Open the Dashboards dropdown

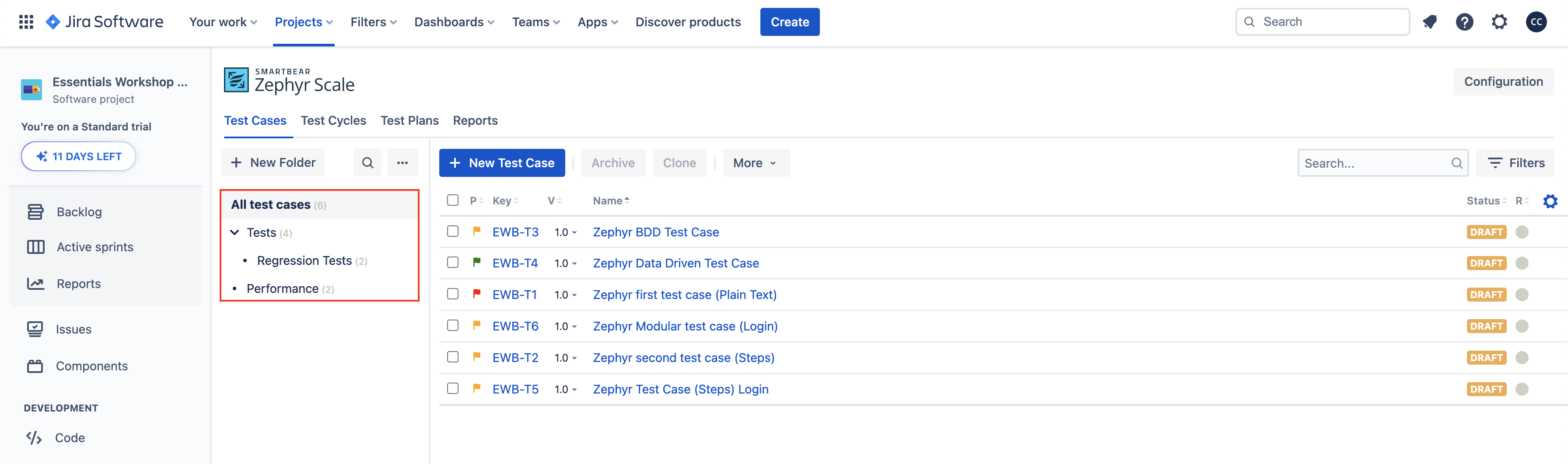pos(454,22)
